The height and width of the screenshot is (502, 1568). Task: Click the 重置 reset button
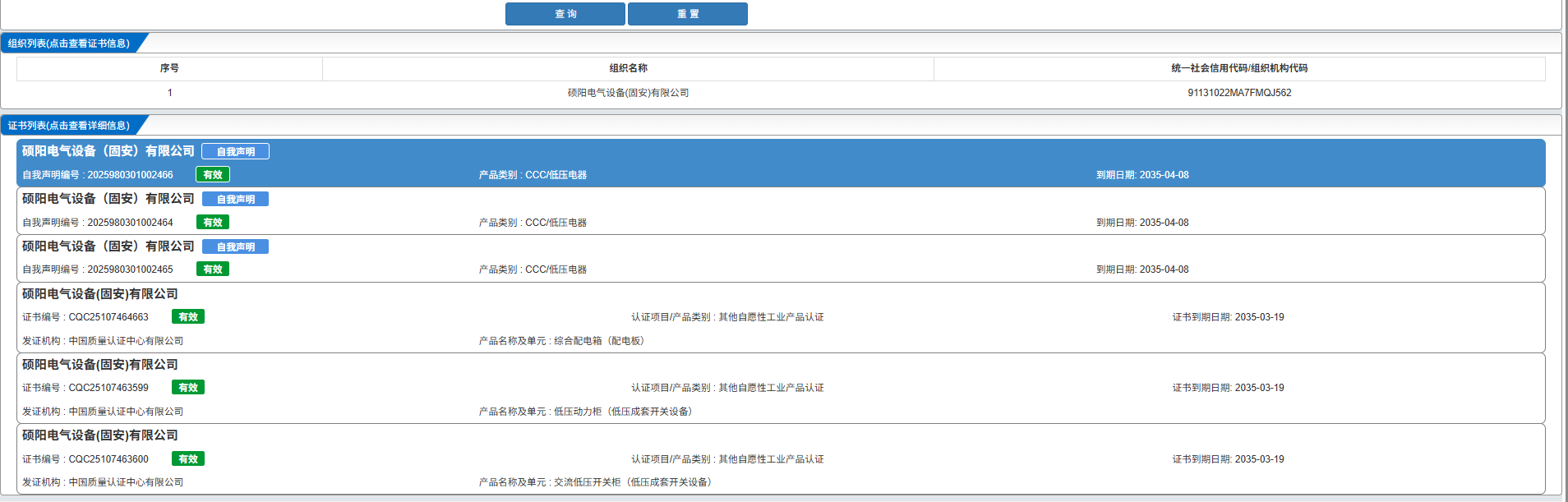point(687,14)
